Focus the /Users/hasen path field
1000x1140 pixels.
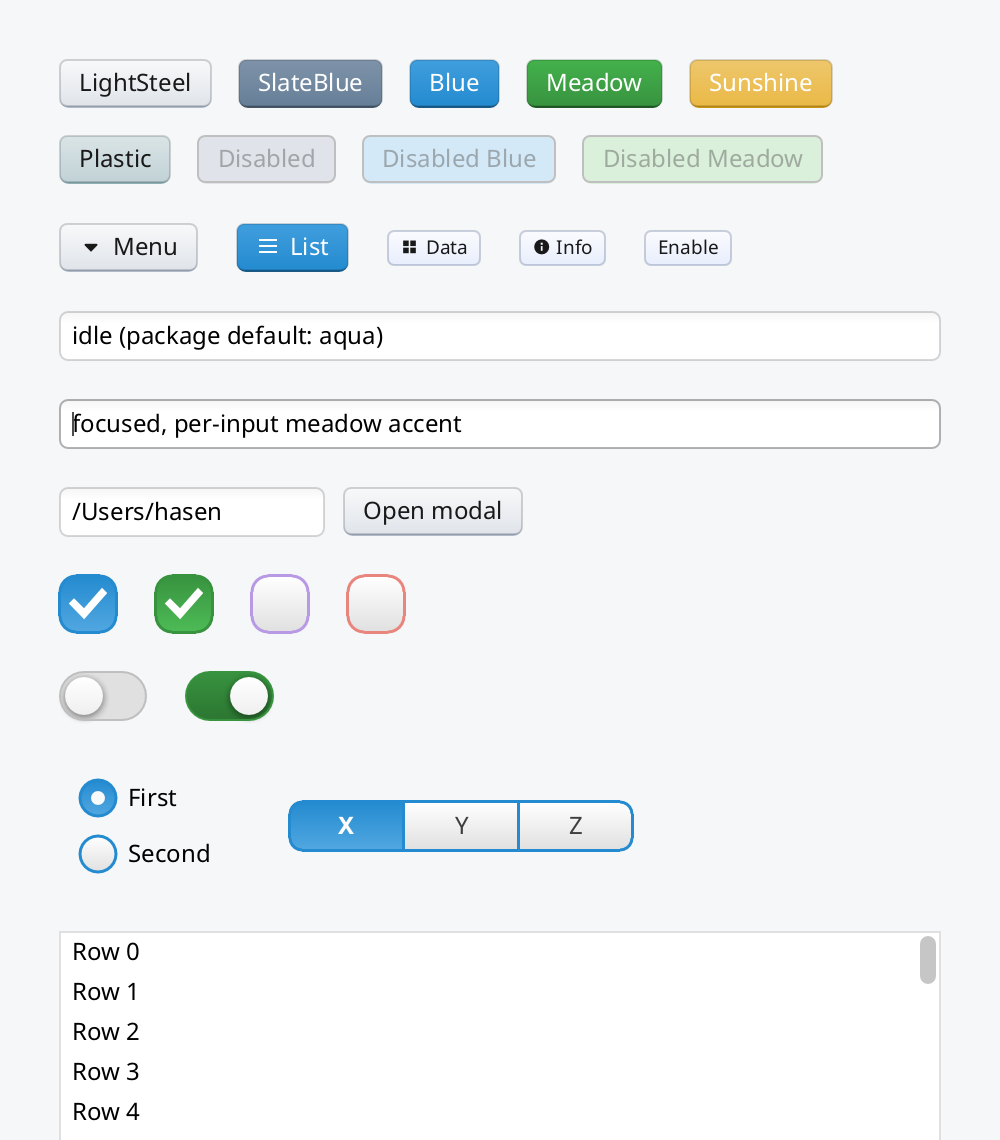192,512
